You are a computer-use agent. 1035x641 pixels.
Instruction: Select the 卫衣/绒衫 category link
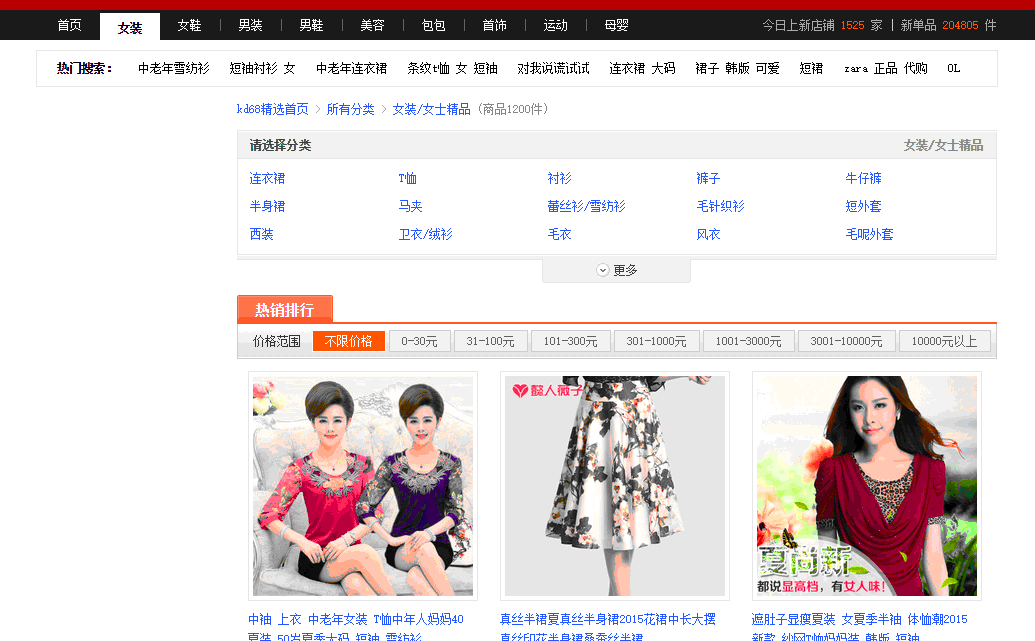click(425, 234)
